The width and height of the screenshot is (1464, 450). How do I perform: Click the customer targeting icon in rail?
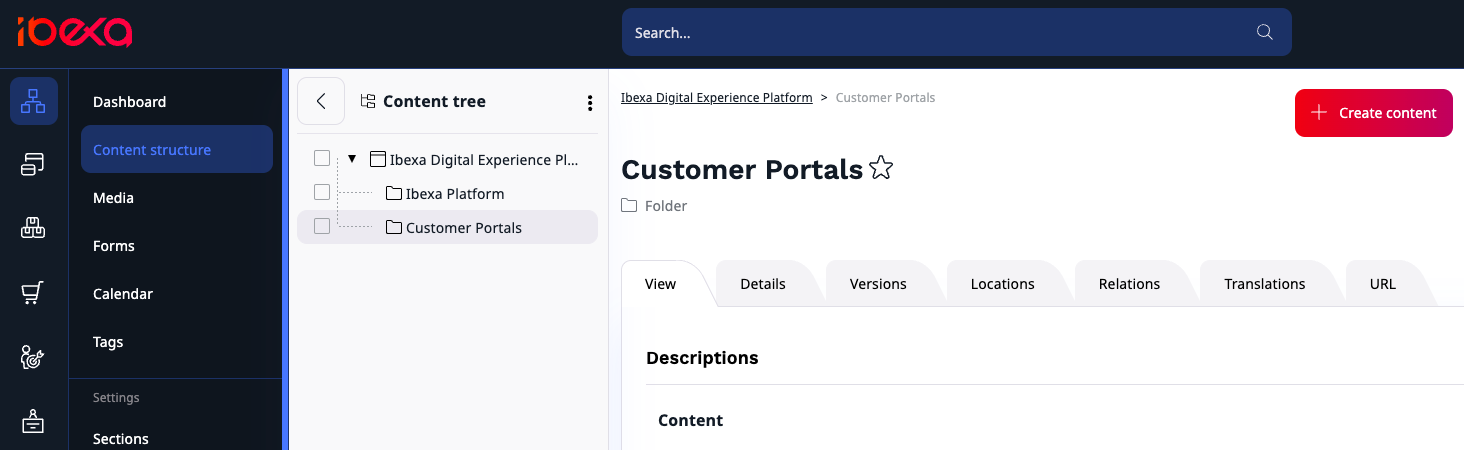34,357
